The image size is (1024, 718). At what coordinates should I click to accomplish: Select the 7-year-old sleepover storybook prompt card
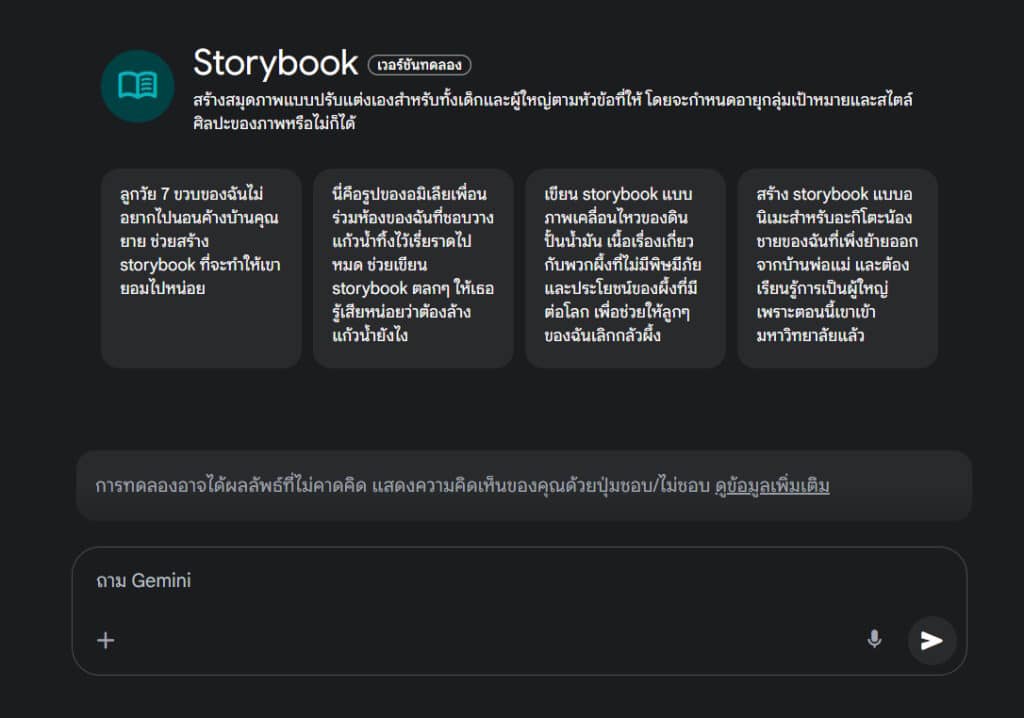tap(200, 268)
